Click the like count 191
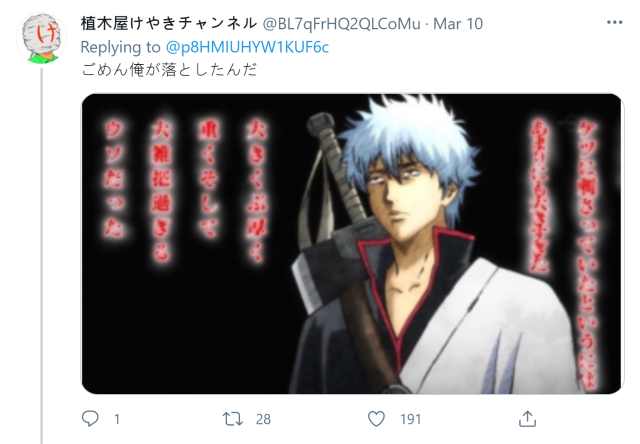 pyautogui.click(x=410, y=419)
